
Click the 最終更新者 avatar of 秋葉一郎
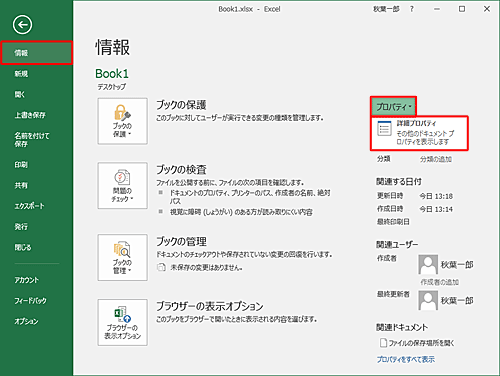(428, 300)
